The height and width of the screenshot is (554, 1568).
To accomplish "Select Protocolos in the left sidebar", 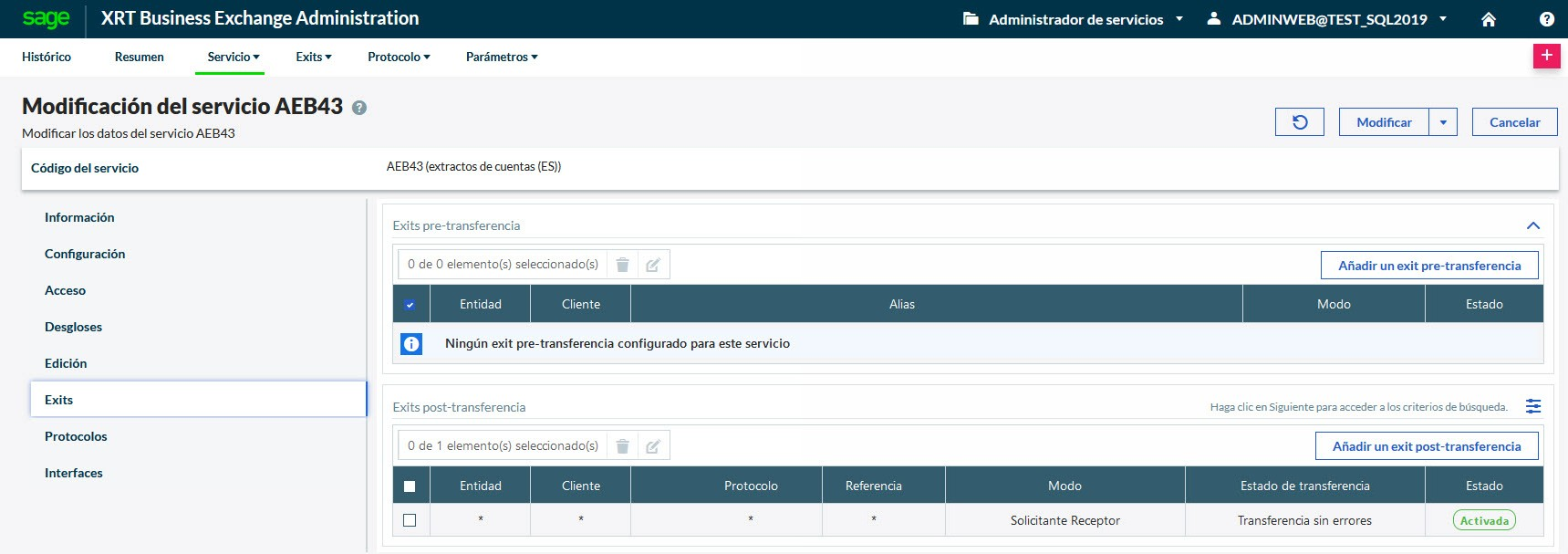I will (76, 436).
